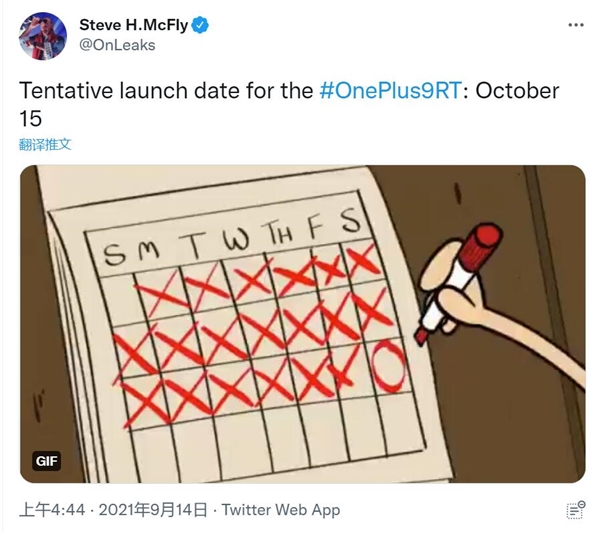Screen dimensions: 600x535
Task: Click the blue verified badge
Action: pyautogui.click(x=200, y=25)
